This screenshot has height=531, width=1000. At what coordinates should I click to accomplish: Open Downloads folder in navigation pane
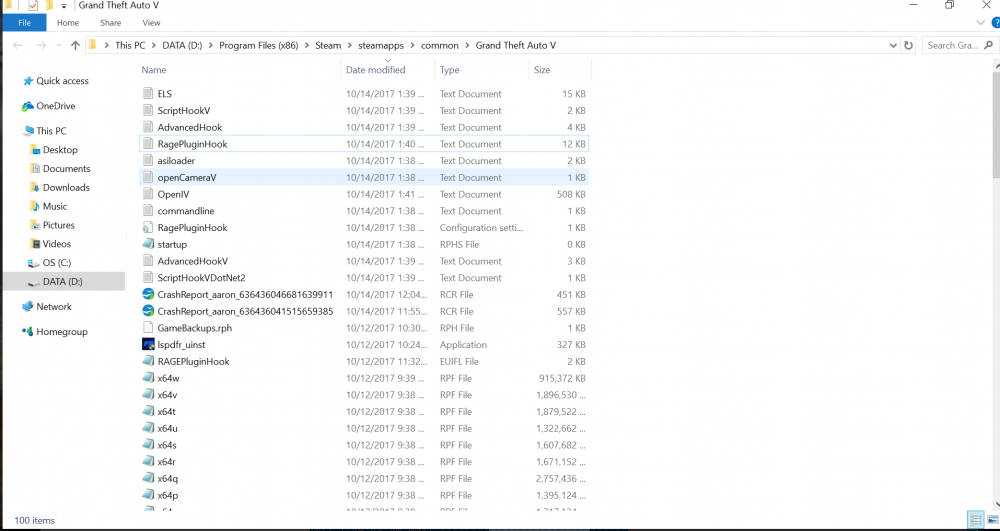coord(59,187)
